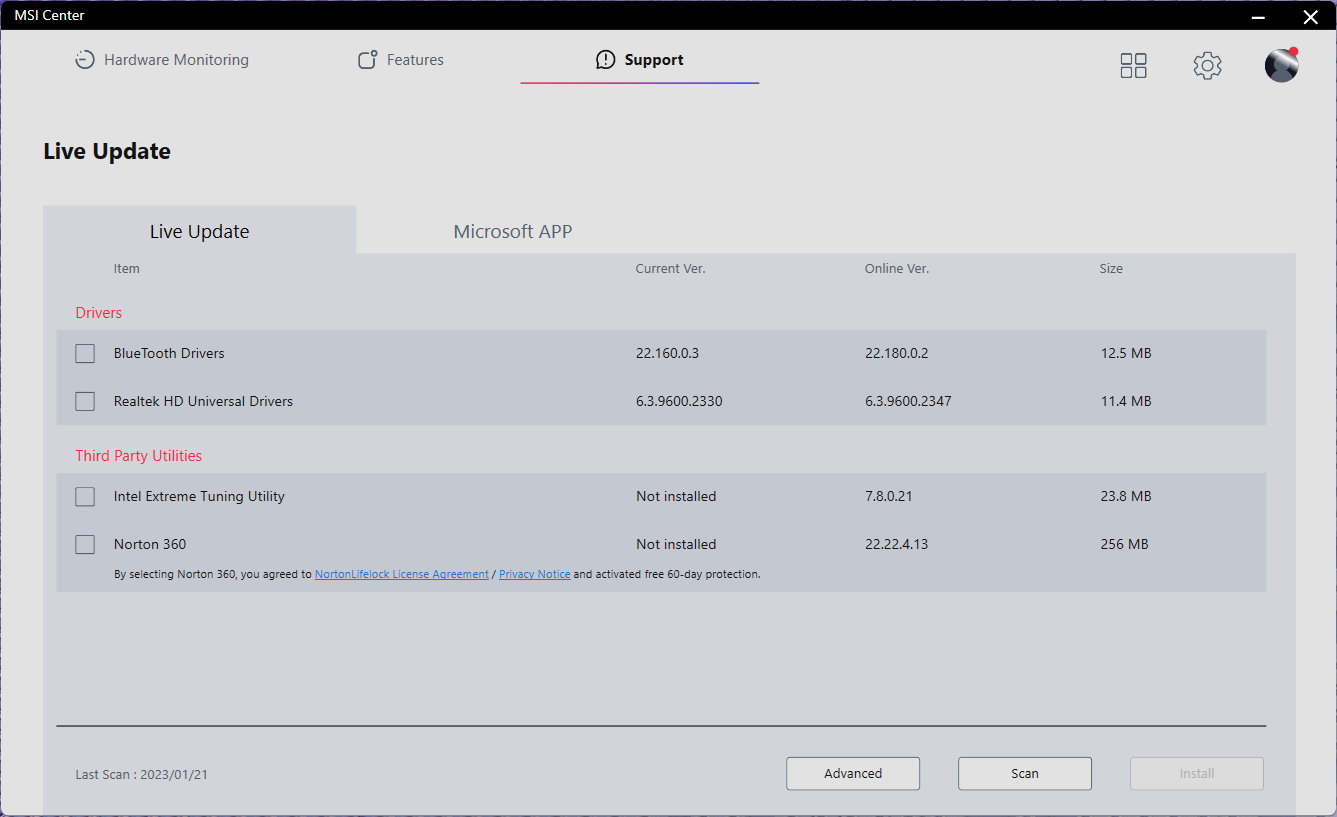The width and height of the screenshot is (1337, 817).
Task: Select Norton 360 for installation
Action: [85, 544]
